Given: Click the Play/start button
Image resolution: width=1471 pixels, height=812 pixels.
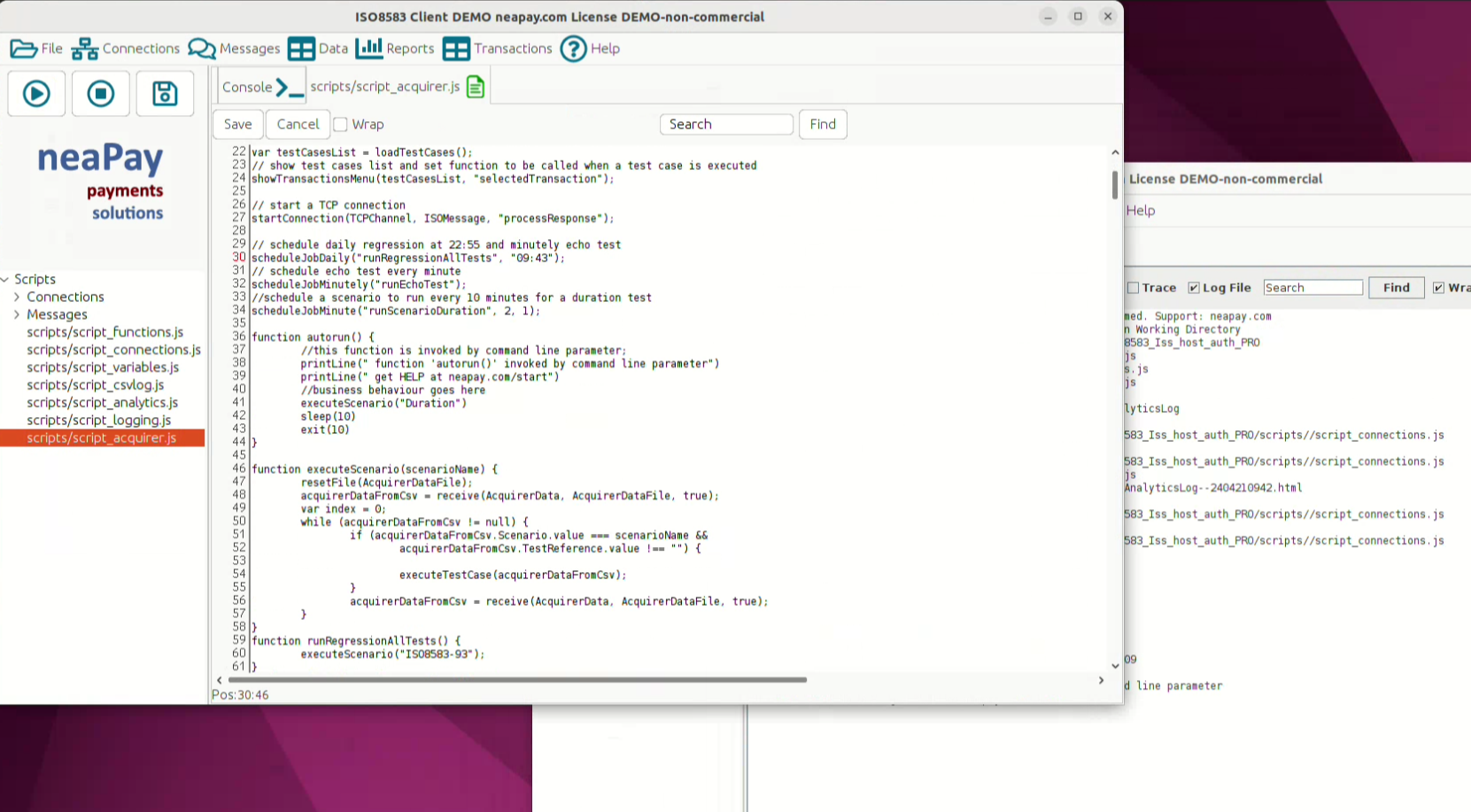Looking at the screenshot, I should tap(36, 93).
